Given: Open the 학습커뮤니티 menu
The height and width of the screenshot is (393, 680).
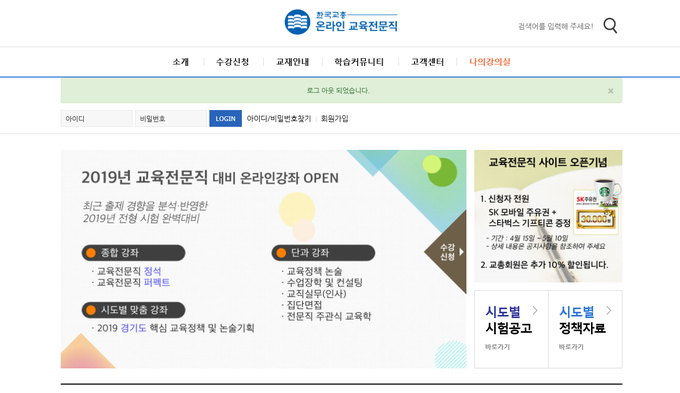Looking at the screenshot, I should coord(359,62).
